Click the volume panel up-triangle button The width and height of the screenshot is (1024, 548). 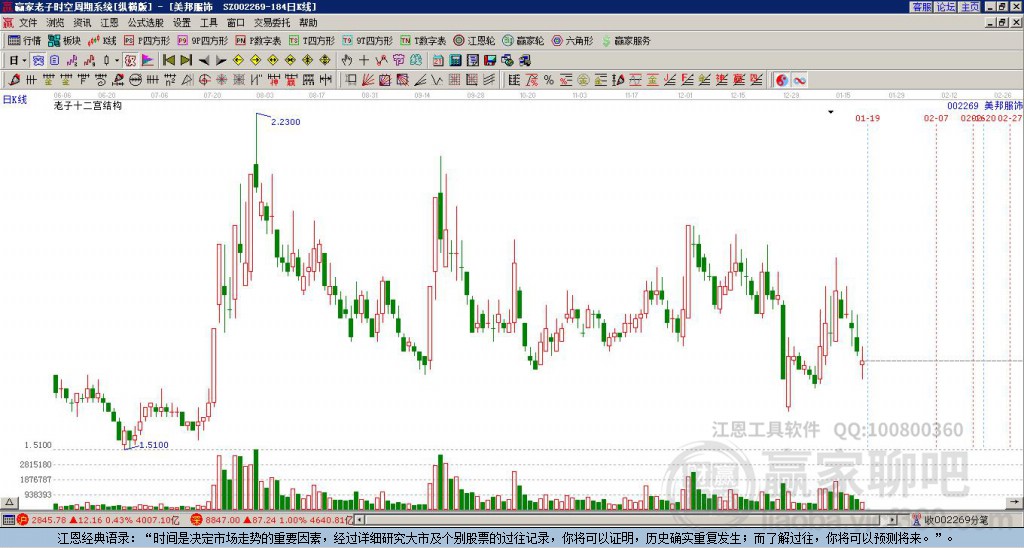click(8, 502)
